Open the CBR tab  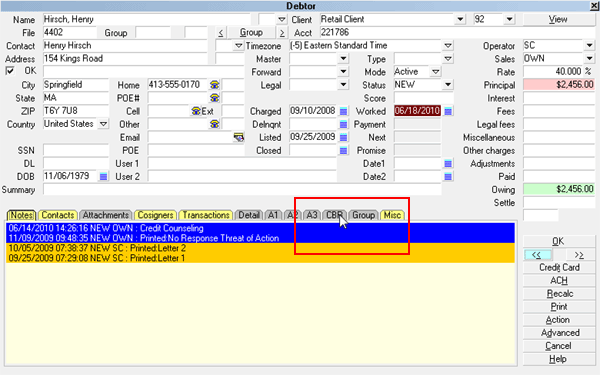334,215
